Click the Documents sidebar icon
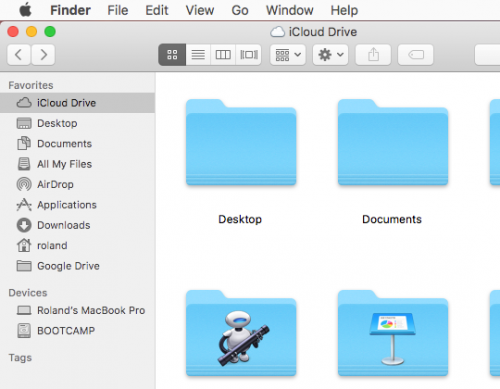This screenshot has width=500, height=389. click(24, 144)
